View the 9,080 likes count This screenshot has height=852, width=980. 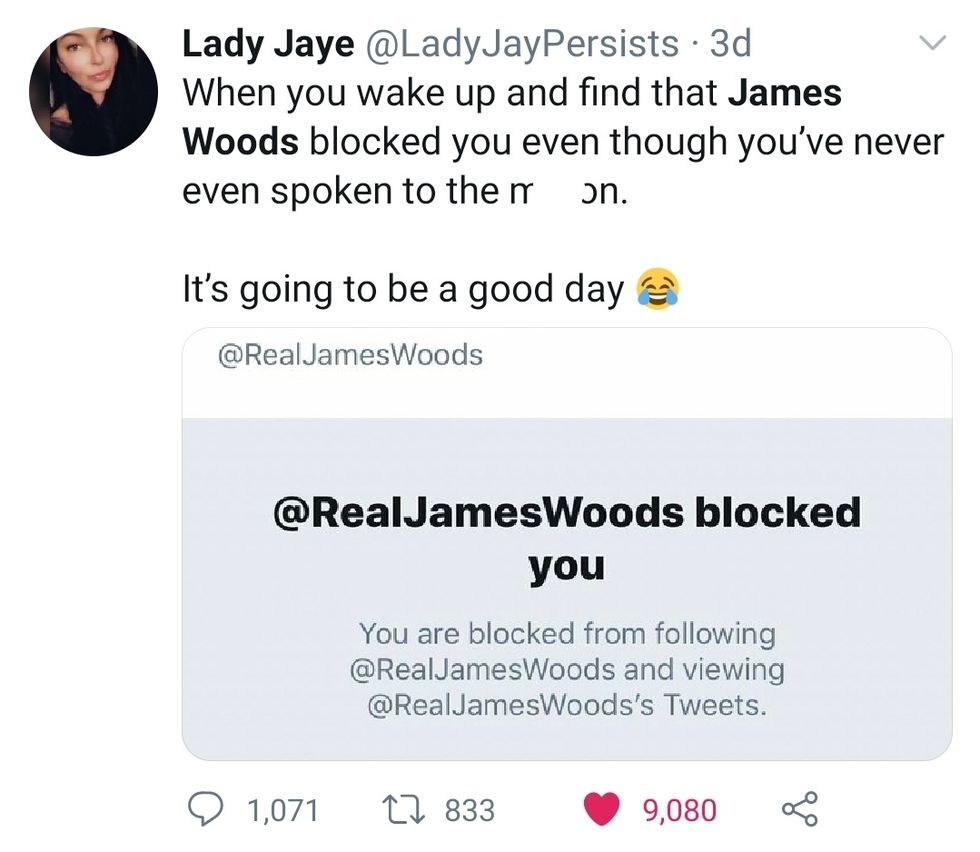(x=680, y=810)
